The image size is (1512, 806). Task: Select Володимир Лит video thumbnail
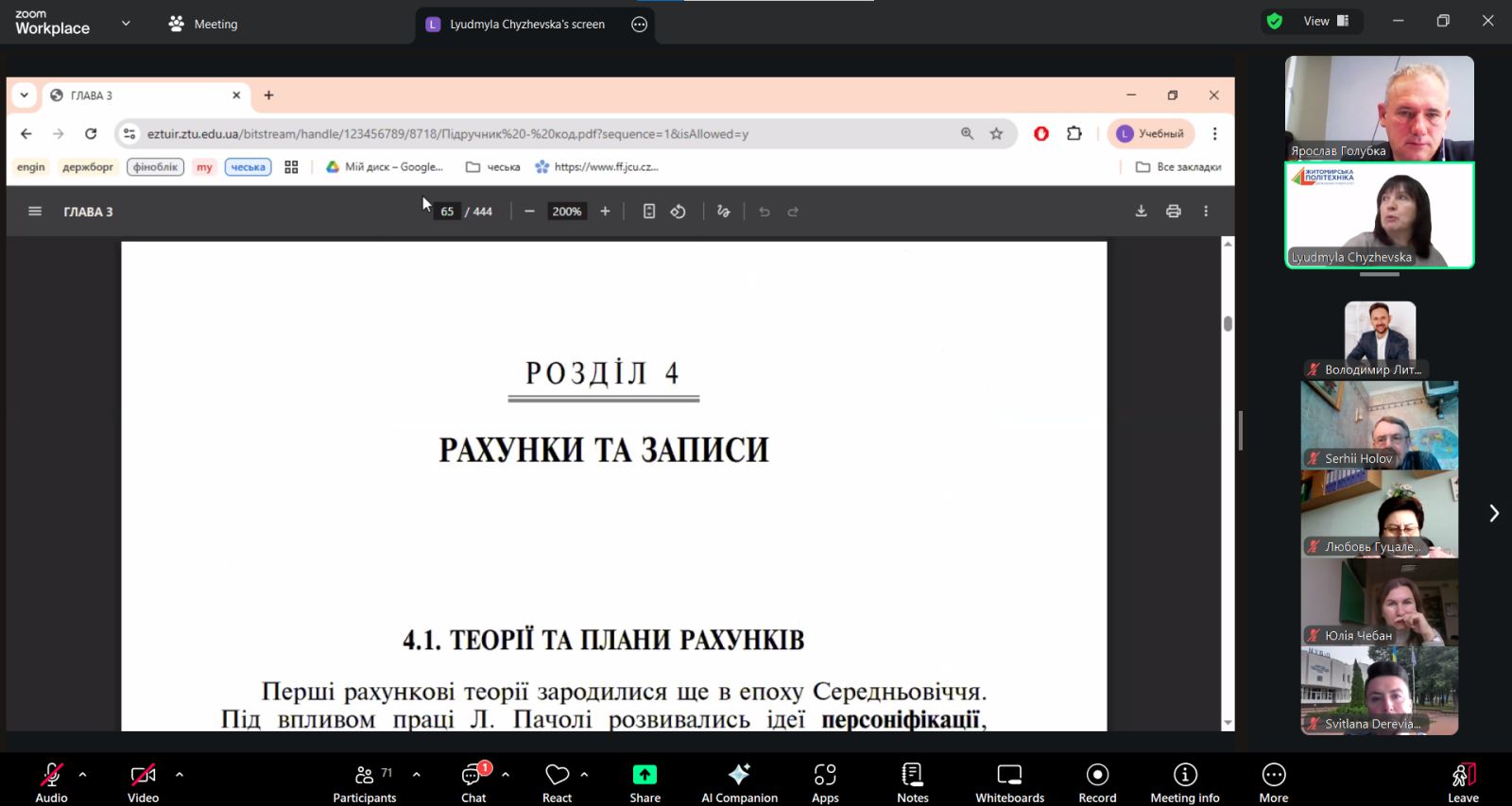tap(1380, 339)
